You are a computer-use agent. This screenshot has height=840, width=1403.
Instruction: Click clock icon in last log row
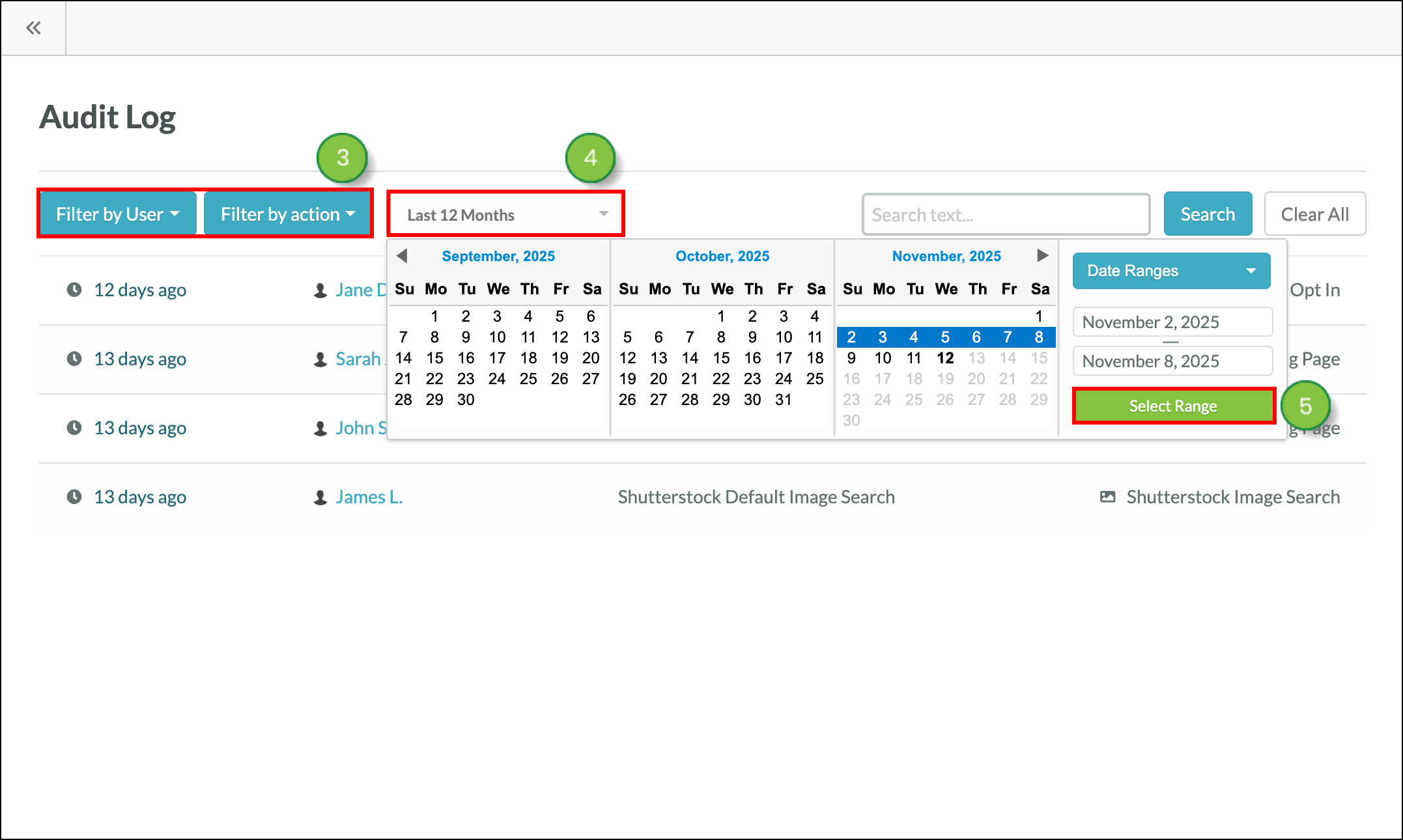[74, 497]
